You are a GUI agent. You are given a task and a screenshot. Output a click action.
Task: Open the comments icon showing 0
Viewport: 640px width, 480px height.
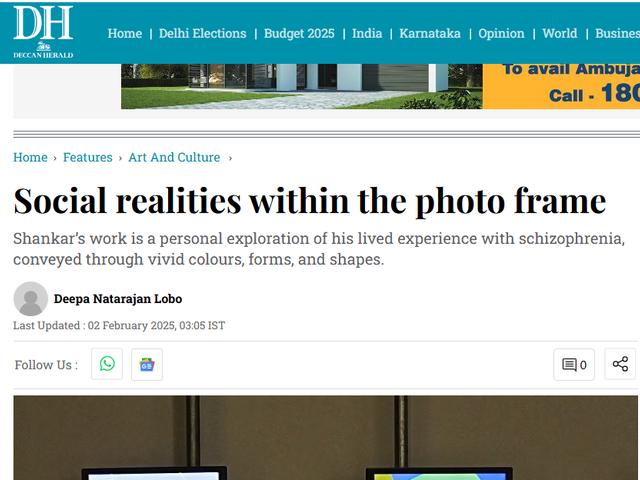pyautogui.click(x=574, y=364)
